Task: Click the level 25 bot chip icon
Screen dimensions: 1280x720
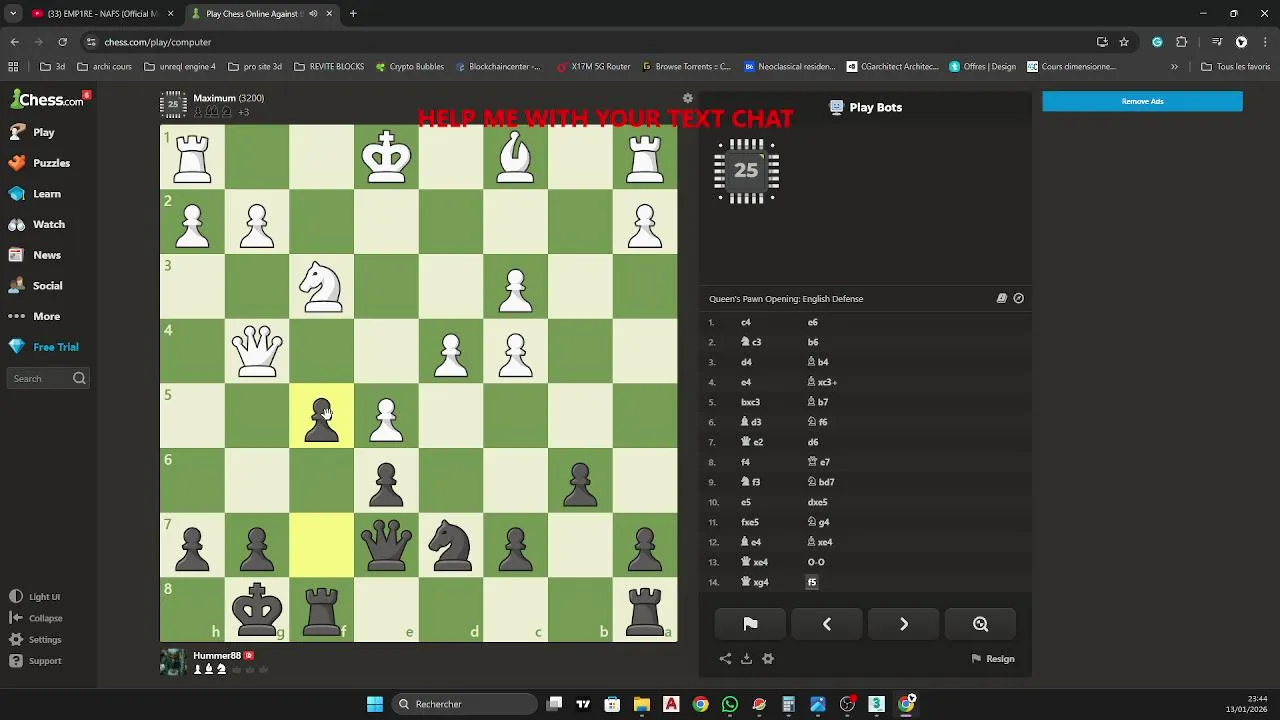Action: click(x=746, y=171)
